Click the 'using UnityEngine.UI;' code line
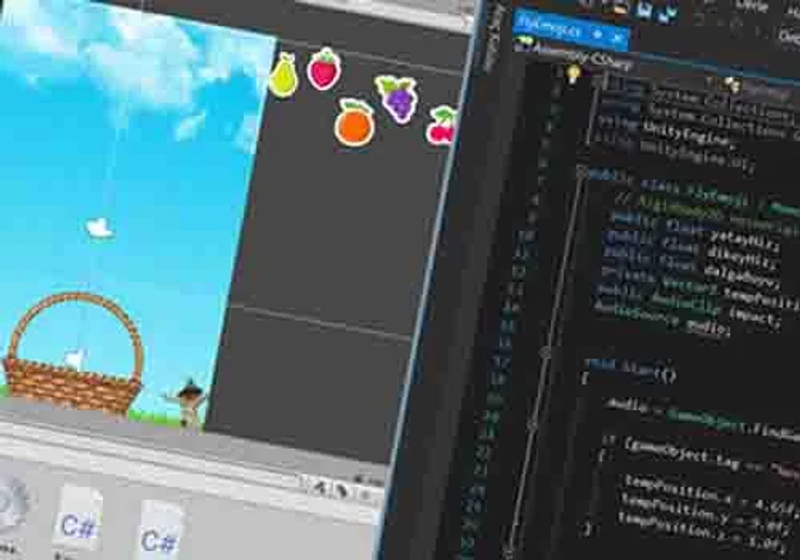 click(674, 151)
